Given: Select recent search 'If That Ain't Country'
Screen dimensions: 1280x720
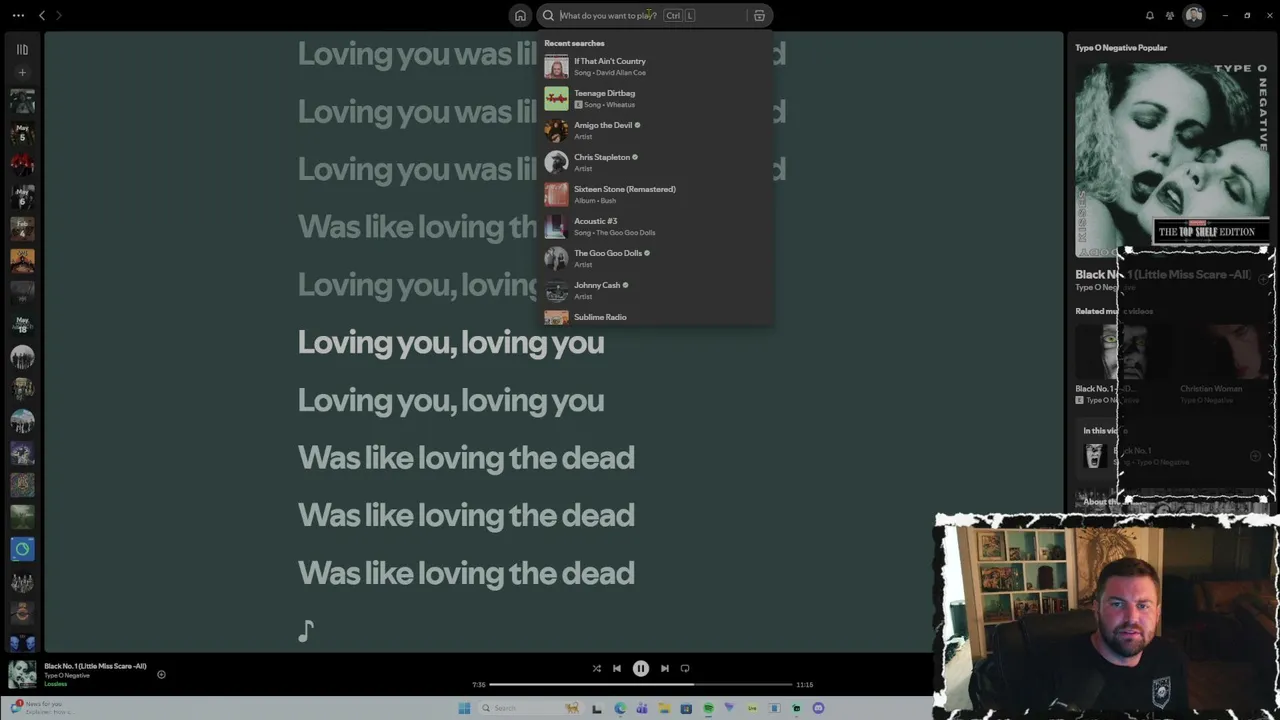Looking at the screenshot, I should click(x=656, y=67).
